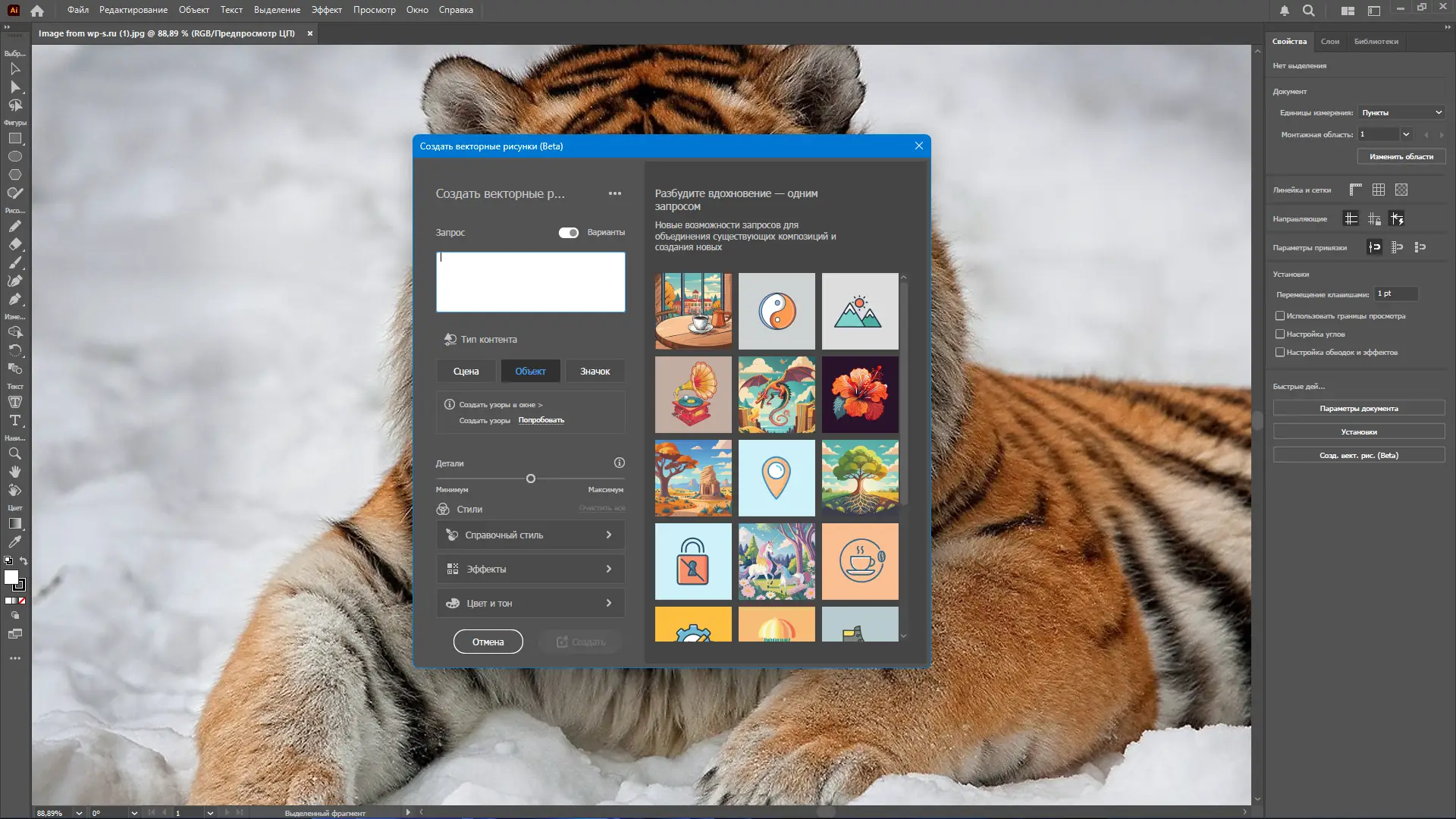The image size is (1456, 819).
Task: Click the notification bell icon
Action: pos(1285,11)
